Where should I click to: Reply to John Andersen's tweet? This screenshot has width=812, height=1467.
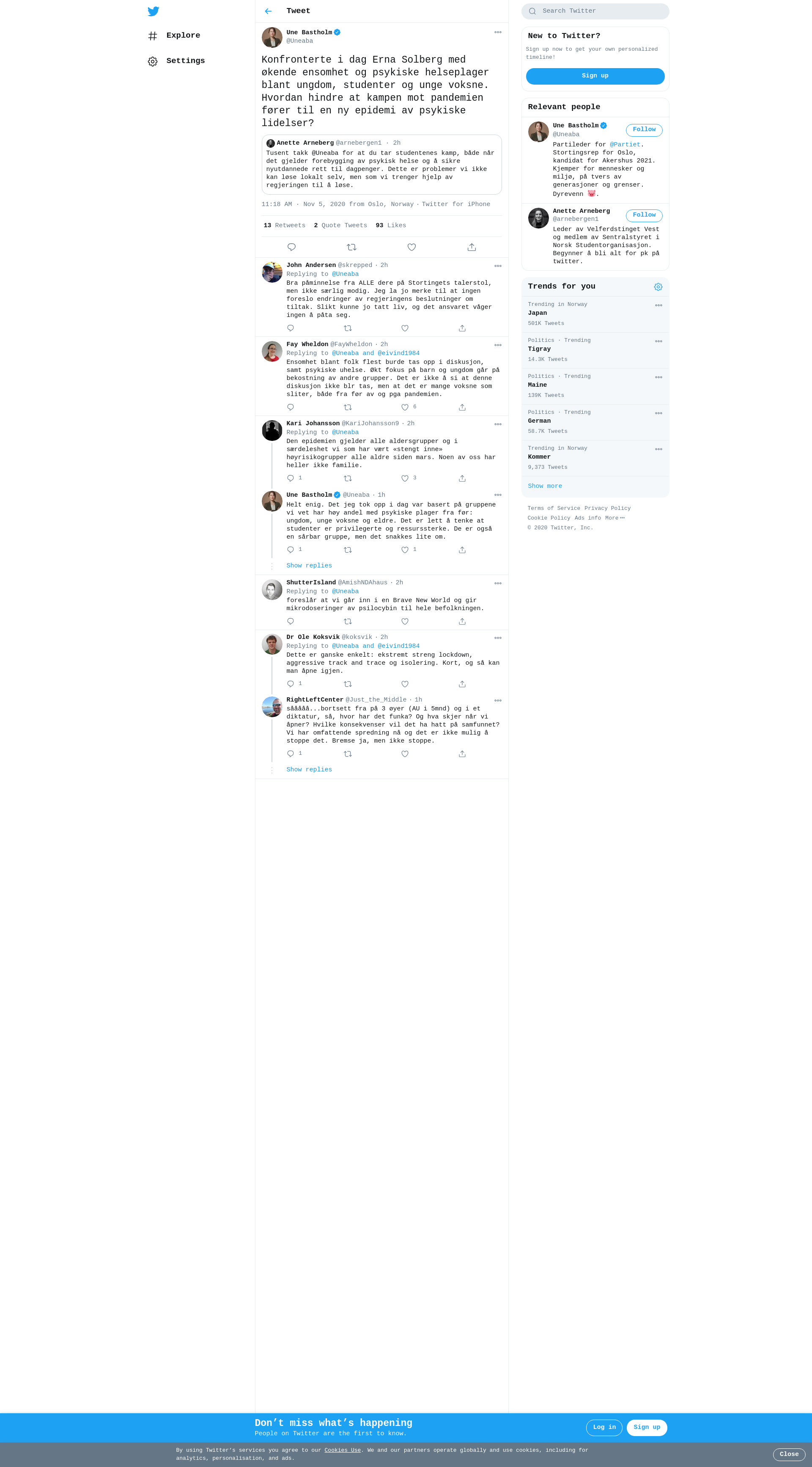291,328
